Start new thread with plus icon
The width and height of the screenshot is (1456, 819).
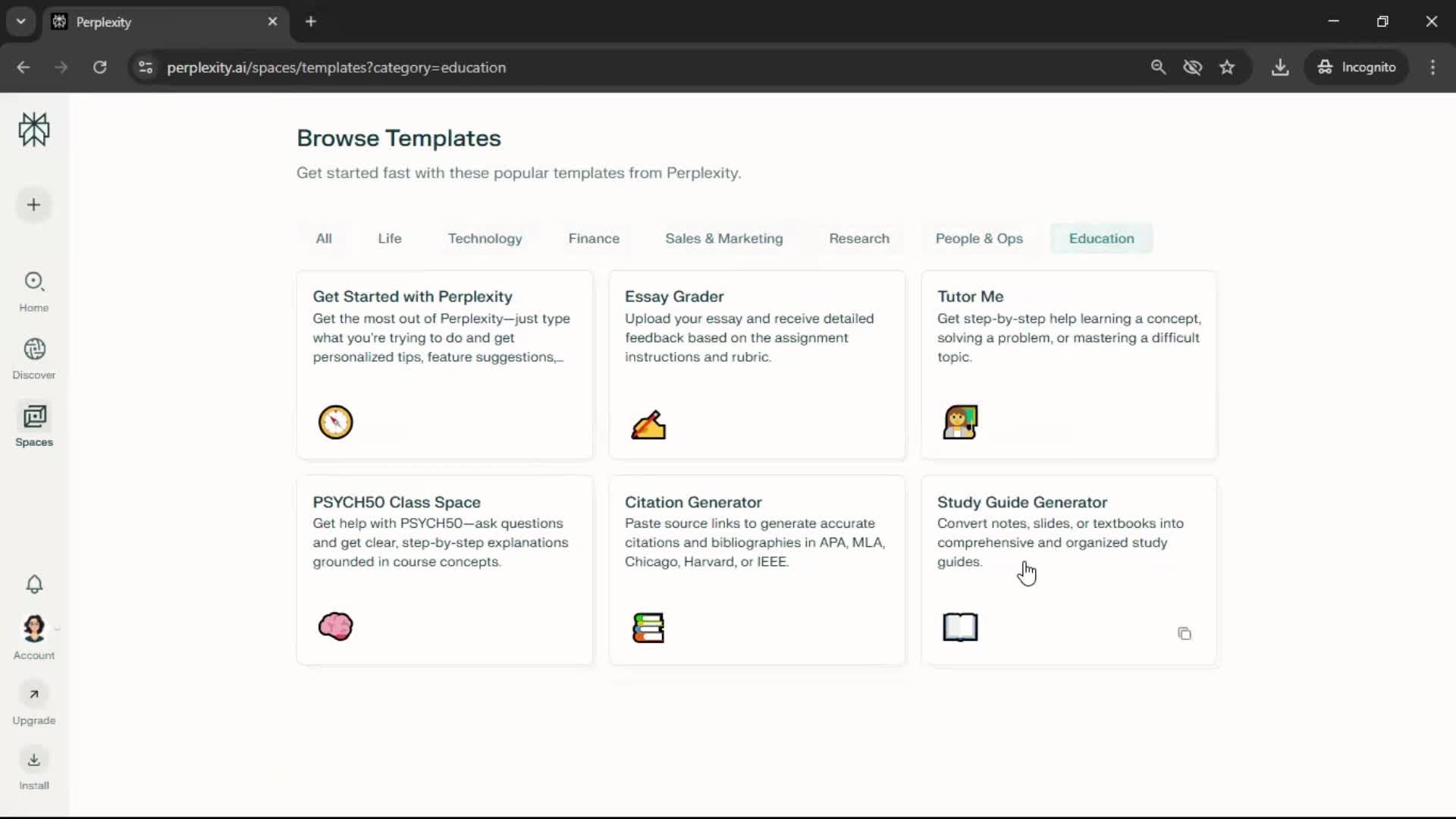coord(33,205)
